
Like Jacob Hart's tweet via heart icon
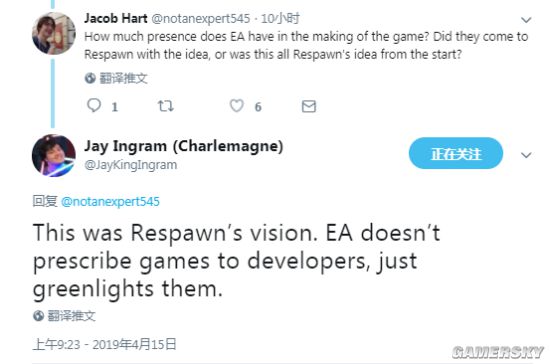click(x=237, y=106)
